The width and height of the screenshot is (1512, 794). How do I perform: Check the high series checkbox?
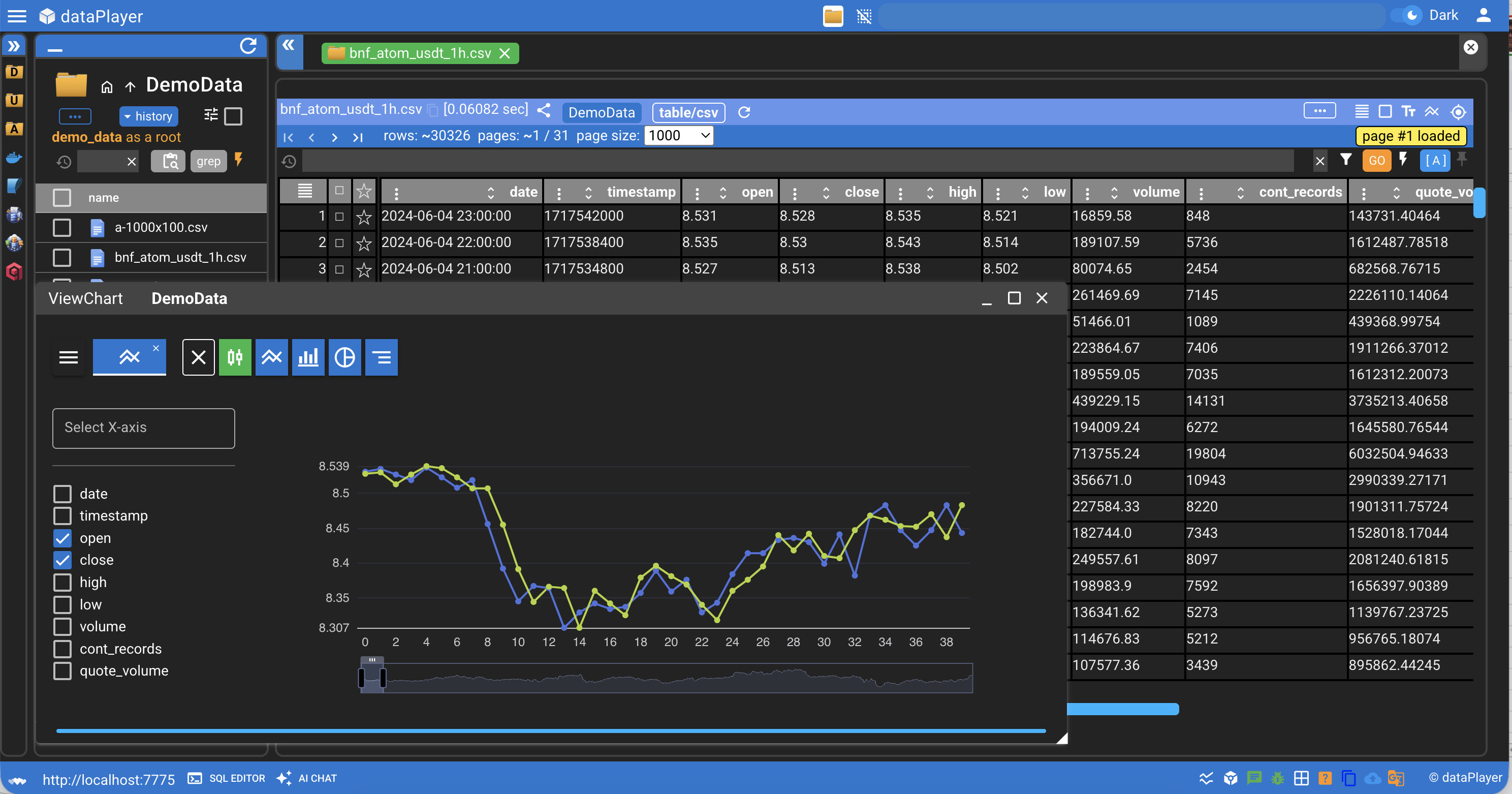[62, 583]
